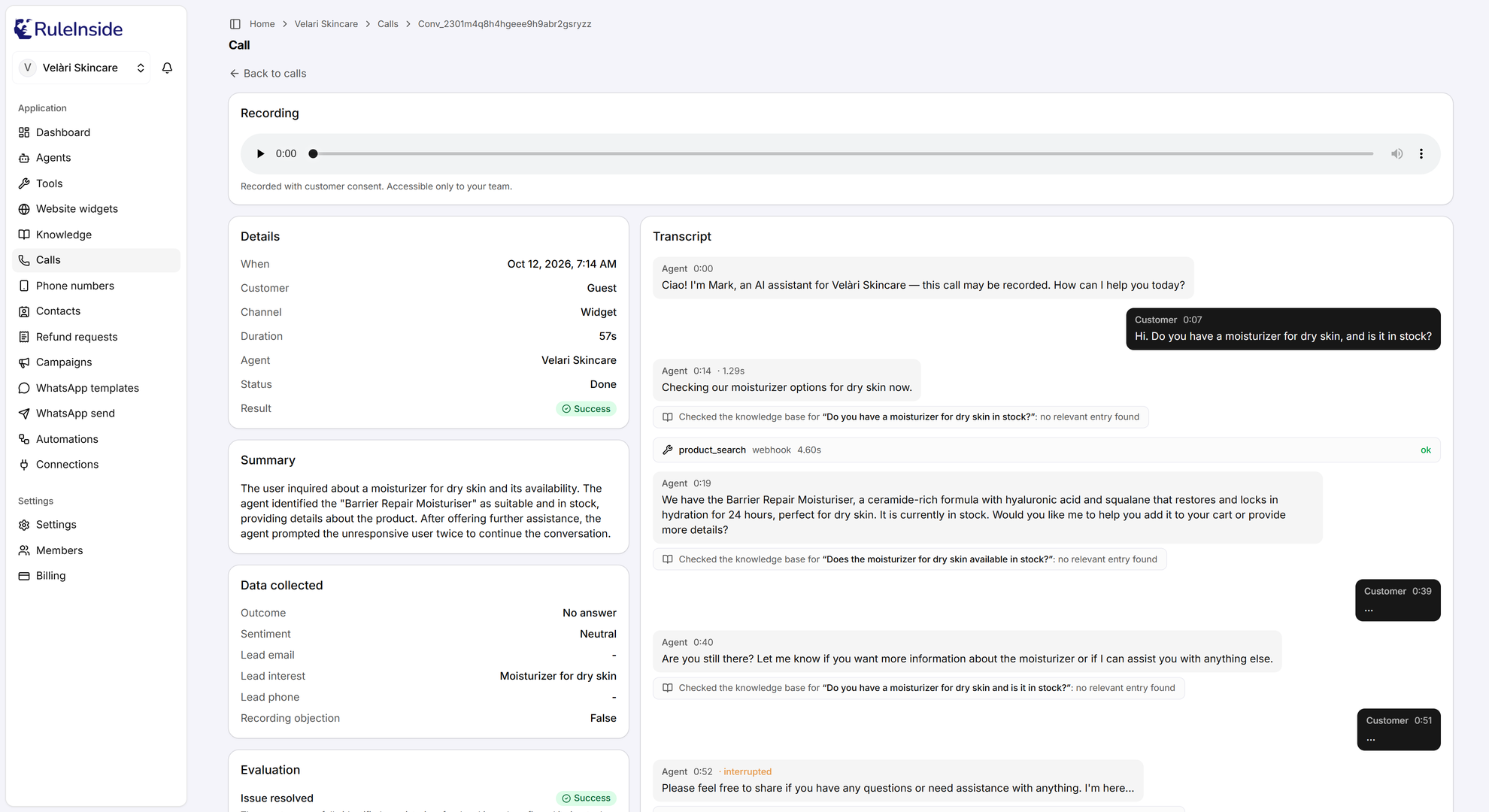Click the 'Moisturizer for dry skin' lead interest value
This screenshot has height=812, width=1489.
pos(558,677)
